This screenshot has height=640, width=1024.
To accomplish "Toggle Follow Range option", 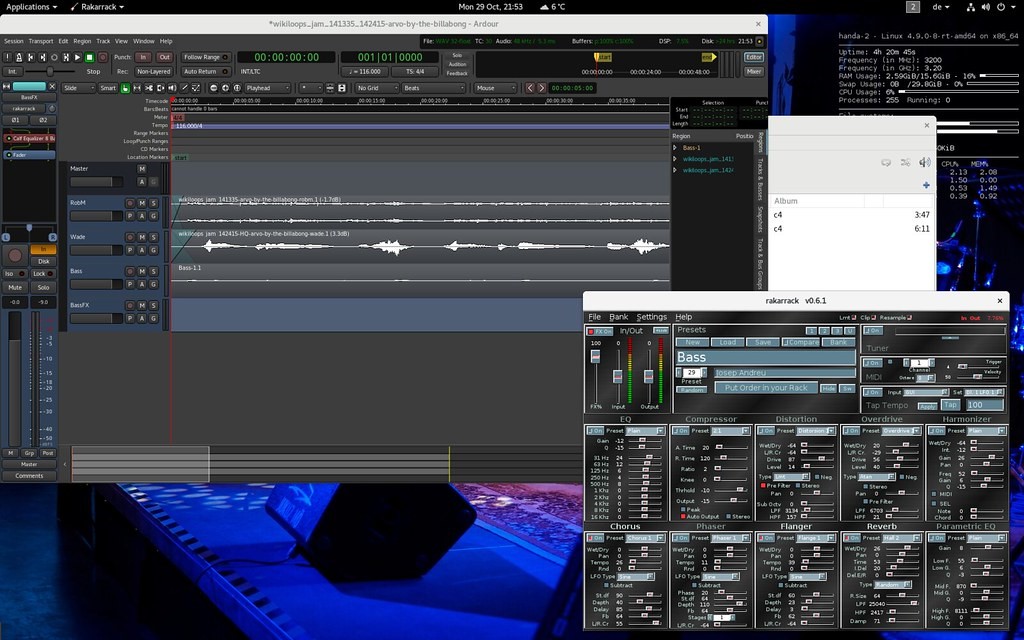I will pyautogui.click(x=205, y=57).
